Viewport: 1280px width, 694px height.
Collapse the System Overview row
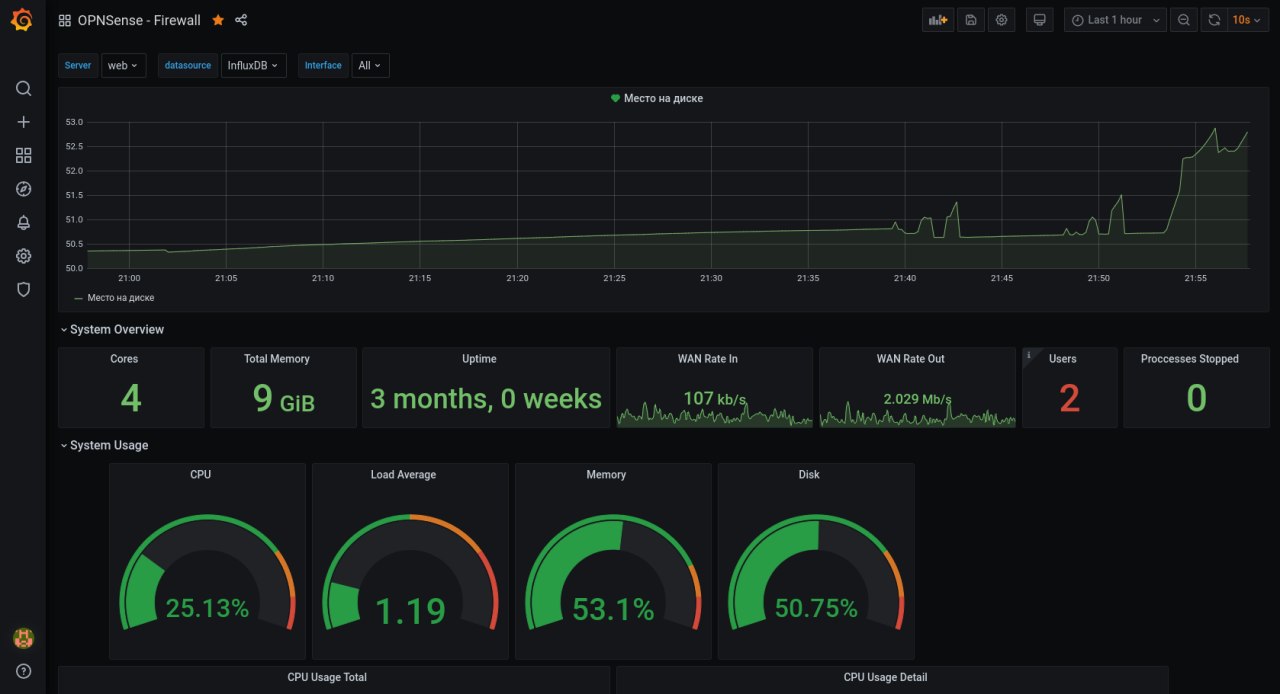(111, 329)
